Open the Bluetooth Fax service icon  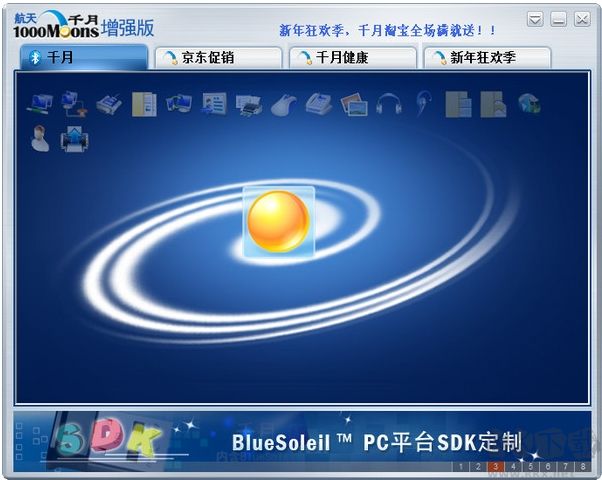tap(319, 104)
